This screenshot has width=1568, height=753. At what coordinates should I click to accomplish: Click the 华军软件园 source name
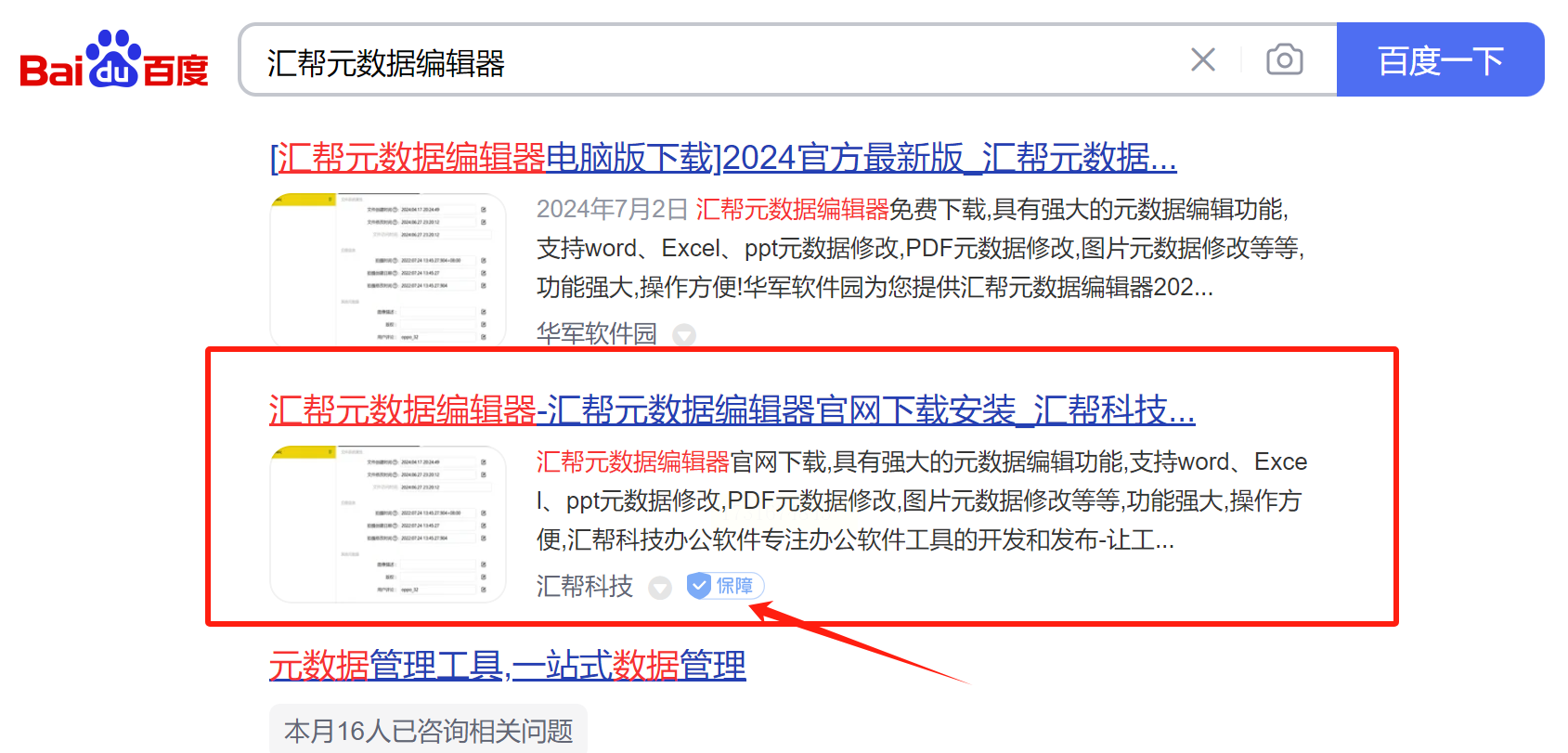click(596, 333)
